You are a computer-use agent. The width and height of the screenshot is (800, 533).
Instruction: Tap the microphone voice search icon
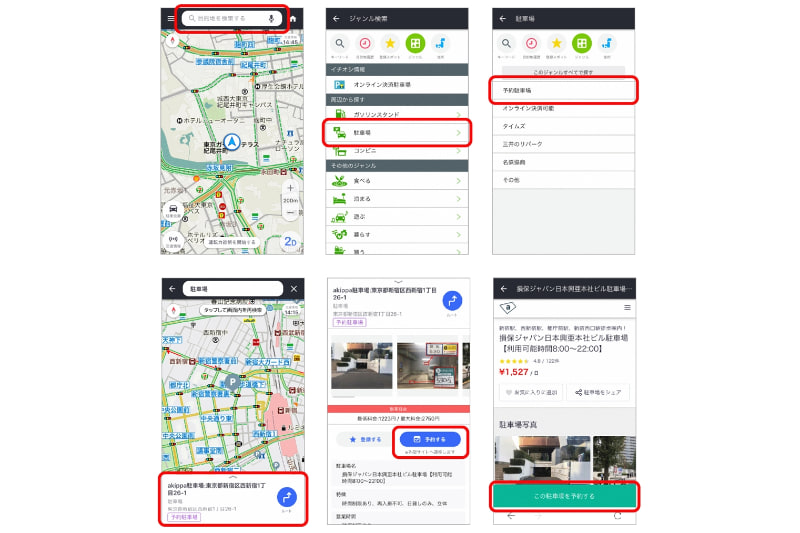[x=271, y=18]
